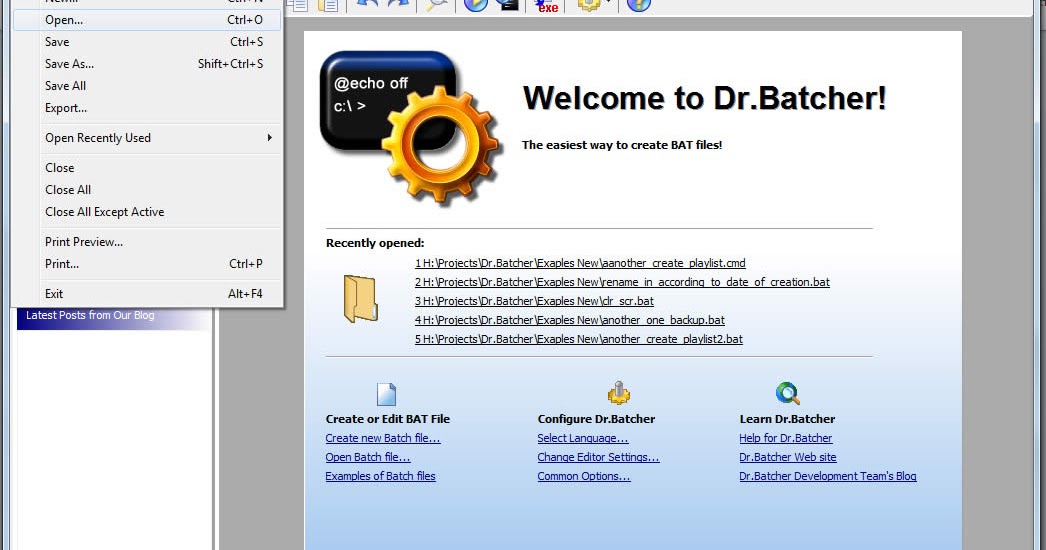Open Print Preview... from the menu
This screenshot has height=550, width=1046.
click(x=147, y=242)
